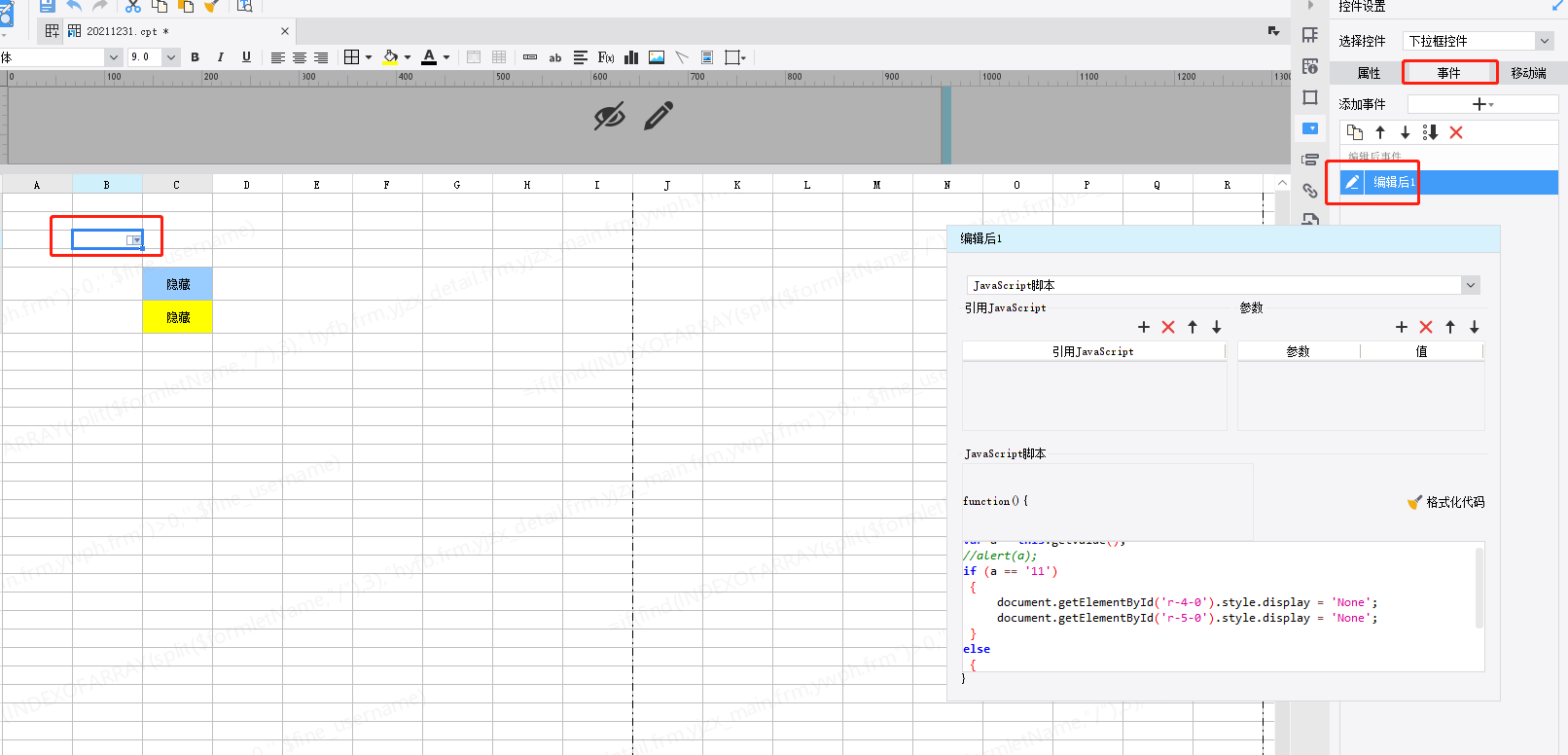
Task: Insert a slash line in the cell
Action: pyautogui.click(x=682, y=57)
